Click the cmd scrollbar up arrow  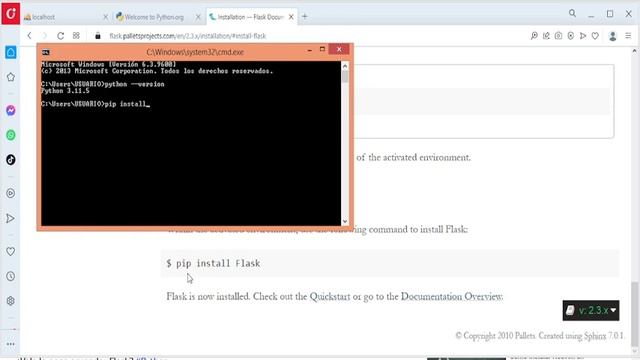[345, 66]
